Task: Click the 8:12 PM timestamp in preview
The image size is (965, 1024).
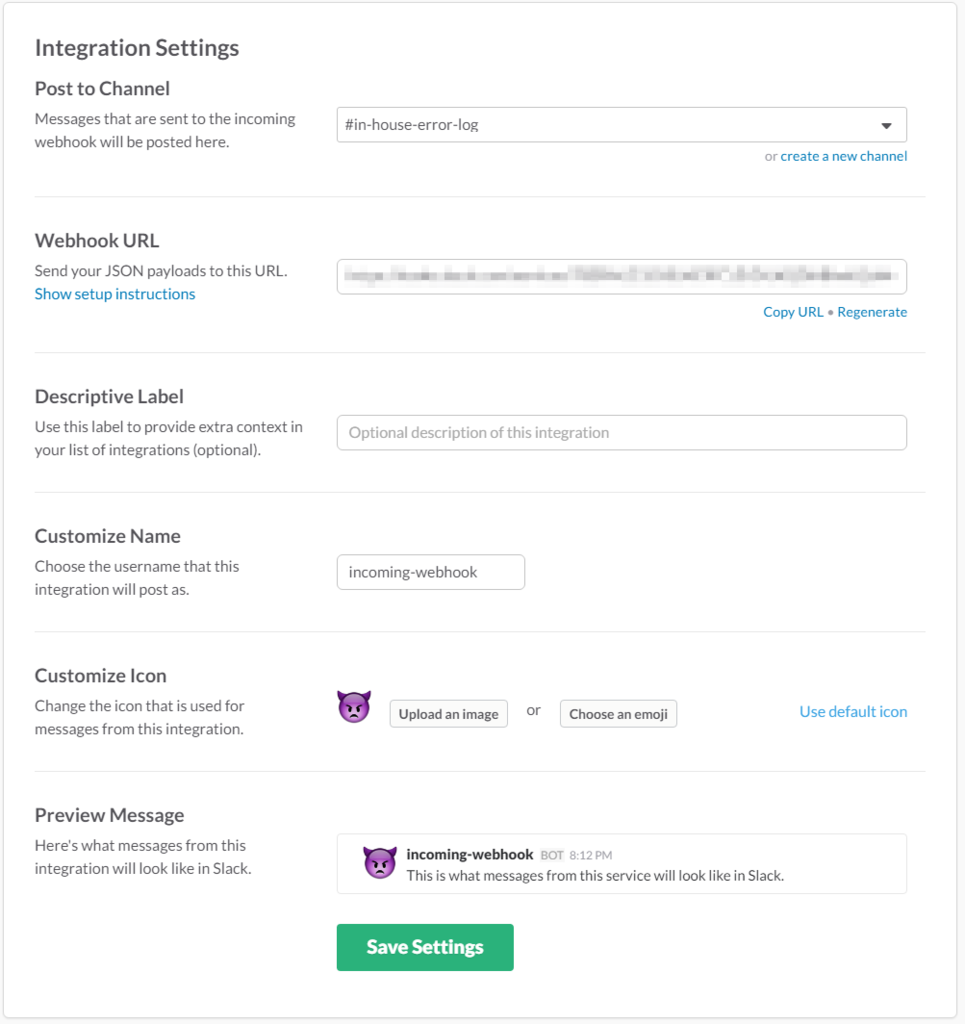Action: (x=591, y=856)
